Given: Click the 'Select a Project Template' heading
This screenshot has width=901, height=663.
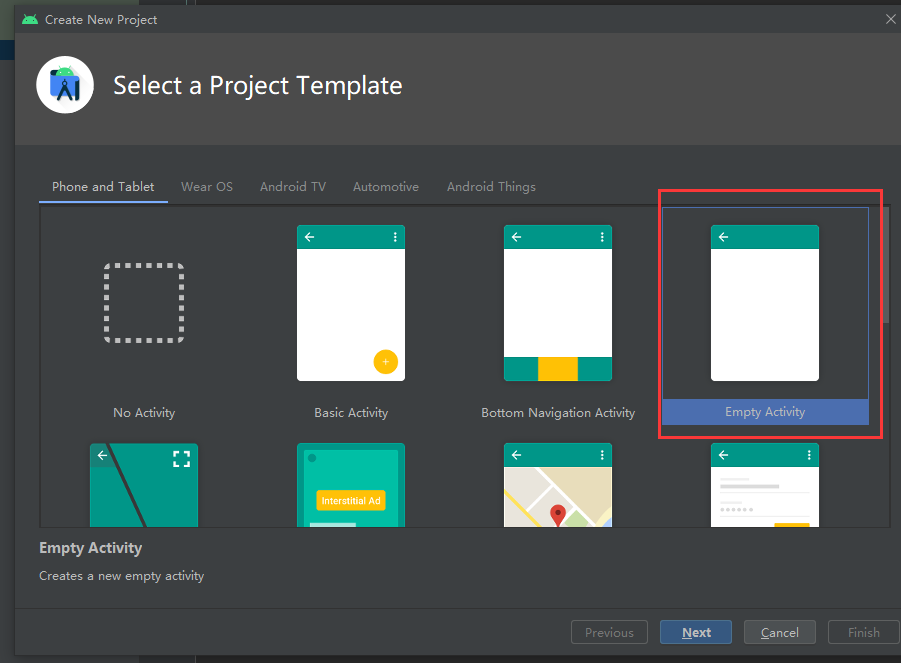Looking at the screenshot, I should point(257,86).
